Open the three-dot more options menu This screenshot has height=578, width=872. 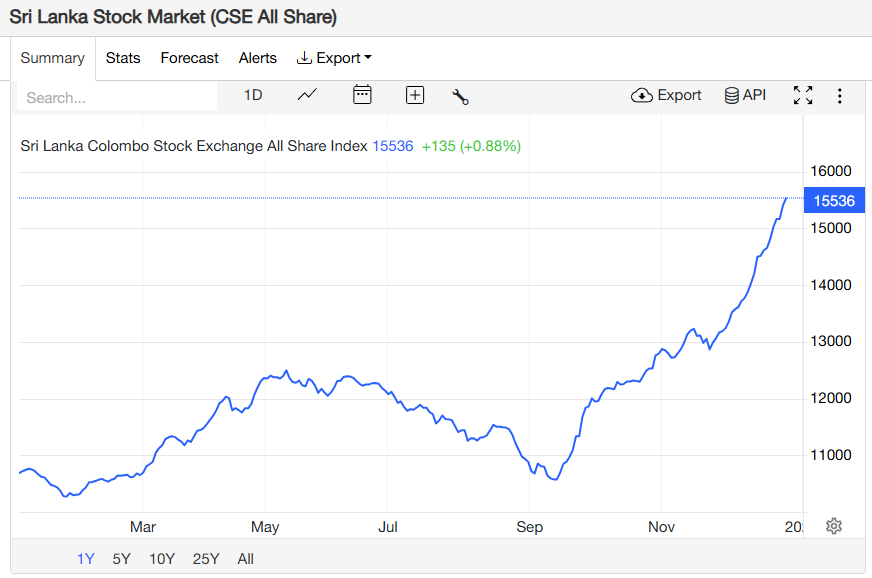(840, 96)
